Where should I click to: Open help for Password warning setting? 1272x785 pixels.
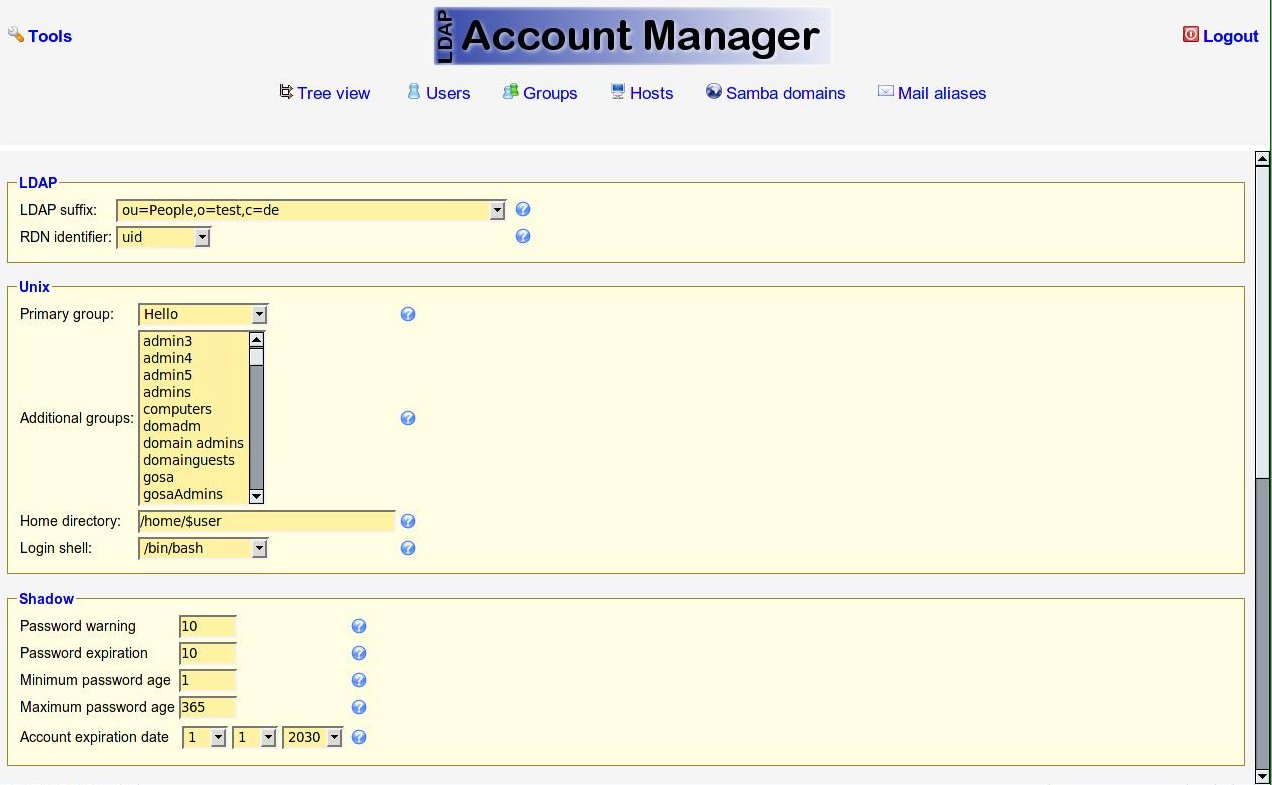[359, 626]
